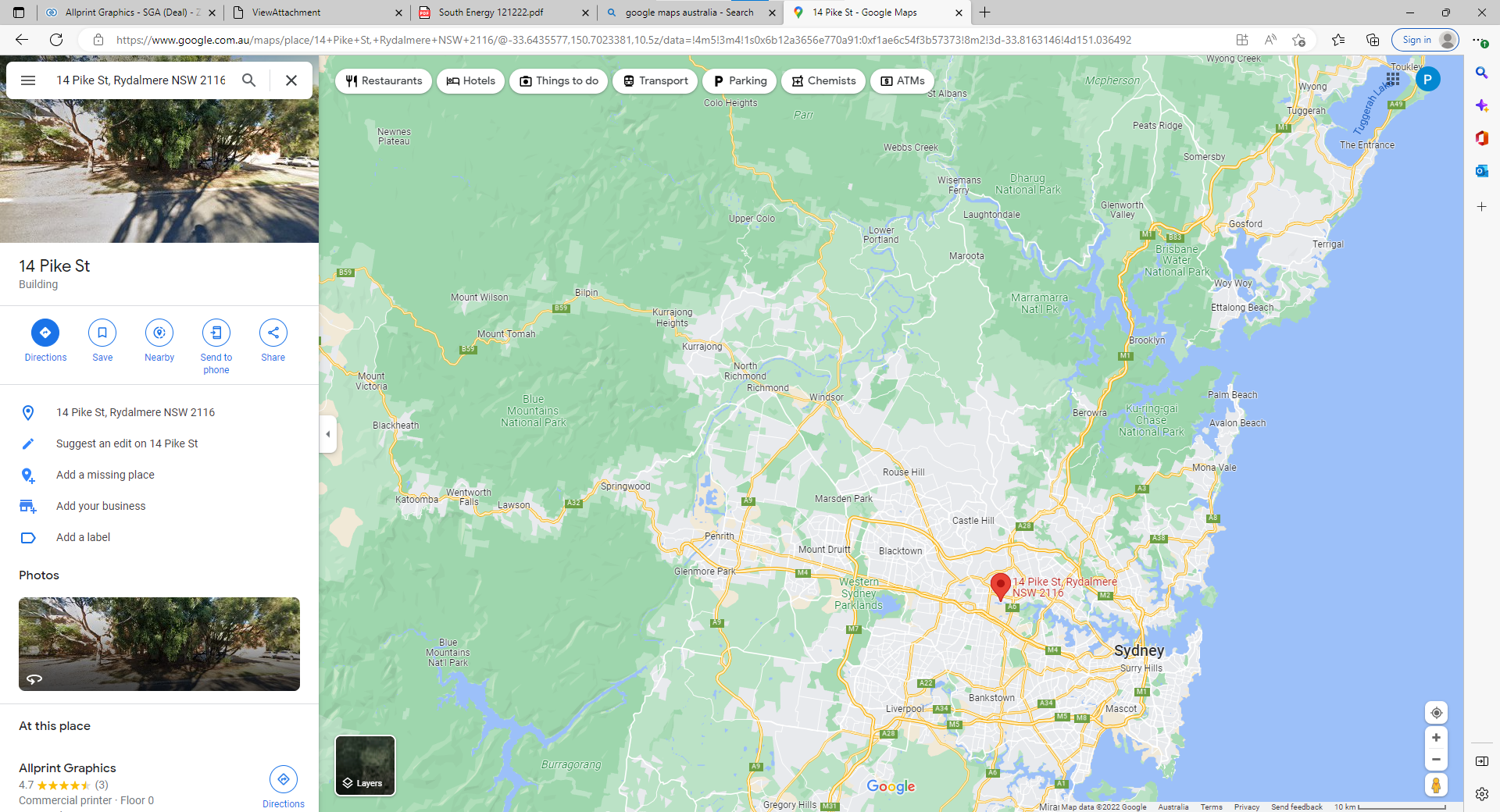Collapse the side panel arrow
This screenshot has height=812, width=1500.
(328, 434)
